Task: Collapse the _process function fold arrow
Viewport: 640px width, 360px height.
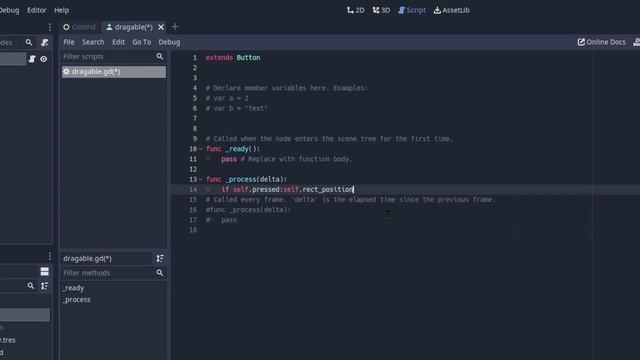Action: coord(200,179)
